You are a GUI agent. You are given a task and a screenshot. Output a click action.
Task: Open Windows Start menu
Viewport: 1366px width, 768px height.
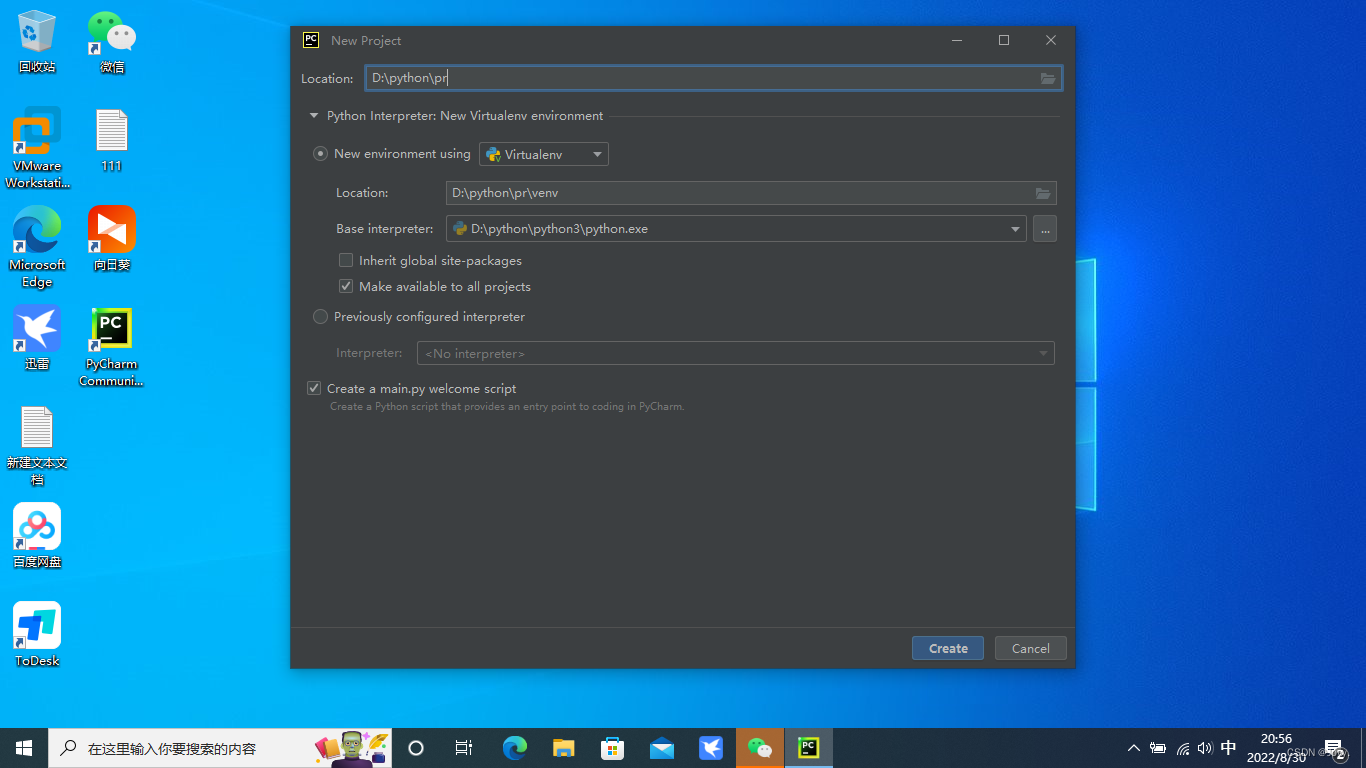coord(24,748)
